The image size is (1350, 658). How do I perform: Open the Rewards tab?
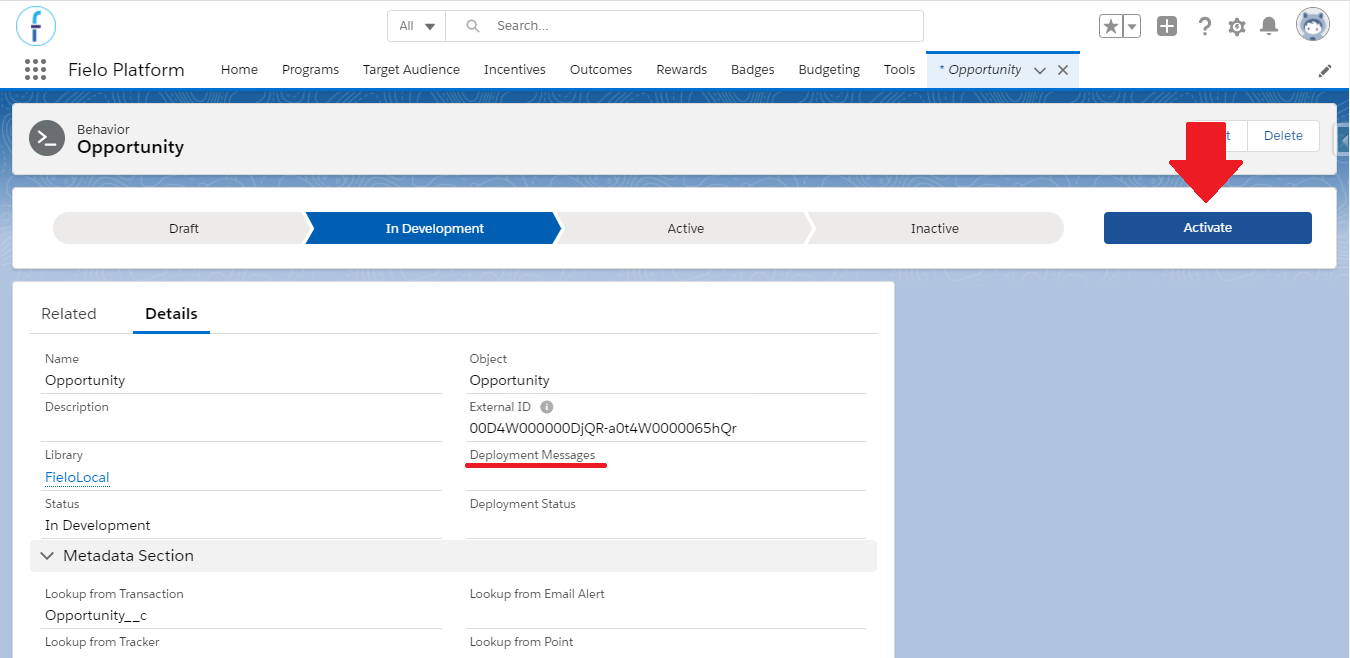tap(681, 70)
